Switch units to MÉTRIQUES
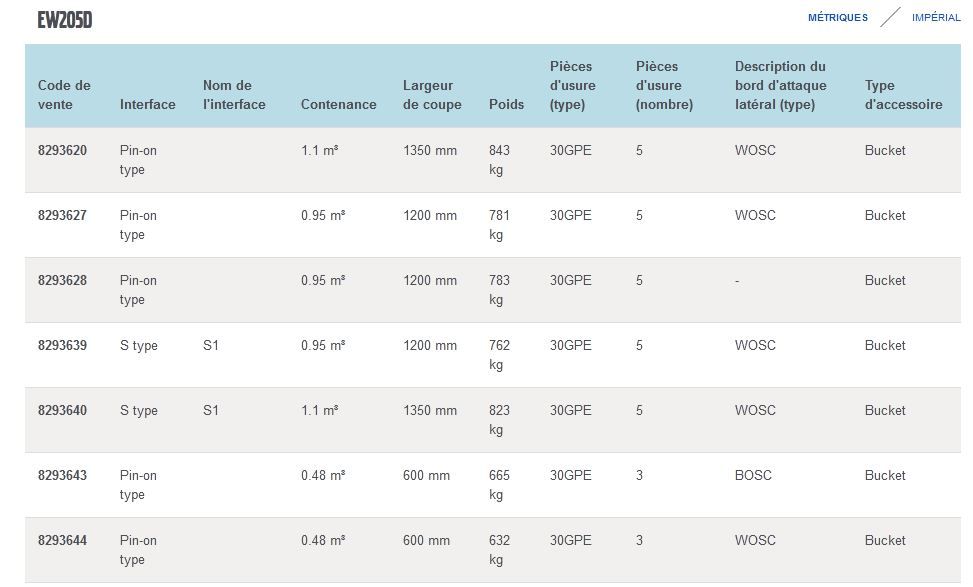 (837, 18)
